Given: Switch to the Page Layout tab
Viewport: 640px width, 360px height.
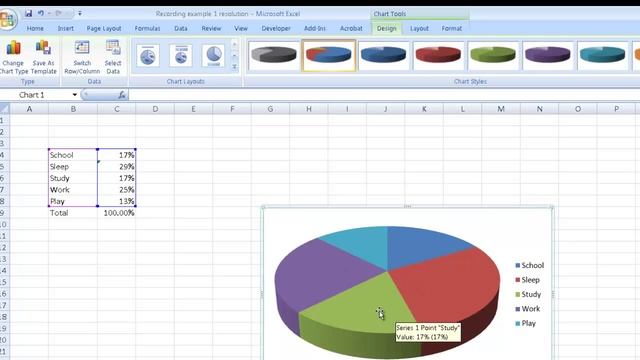Looking at the screenshot, I should click(104, 28).
